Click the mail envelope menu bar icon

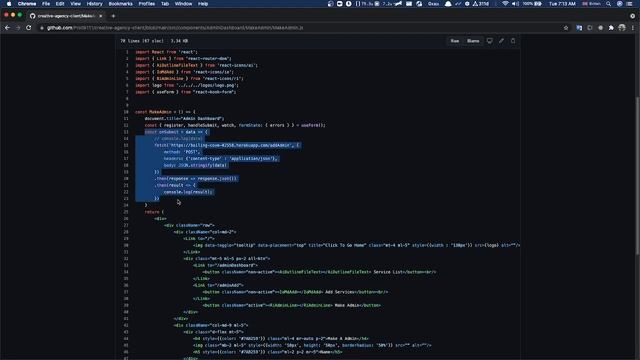(409, 4)
